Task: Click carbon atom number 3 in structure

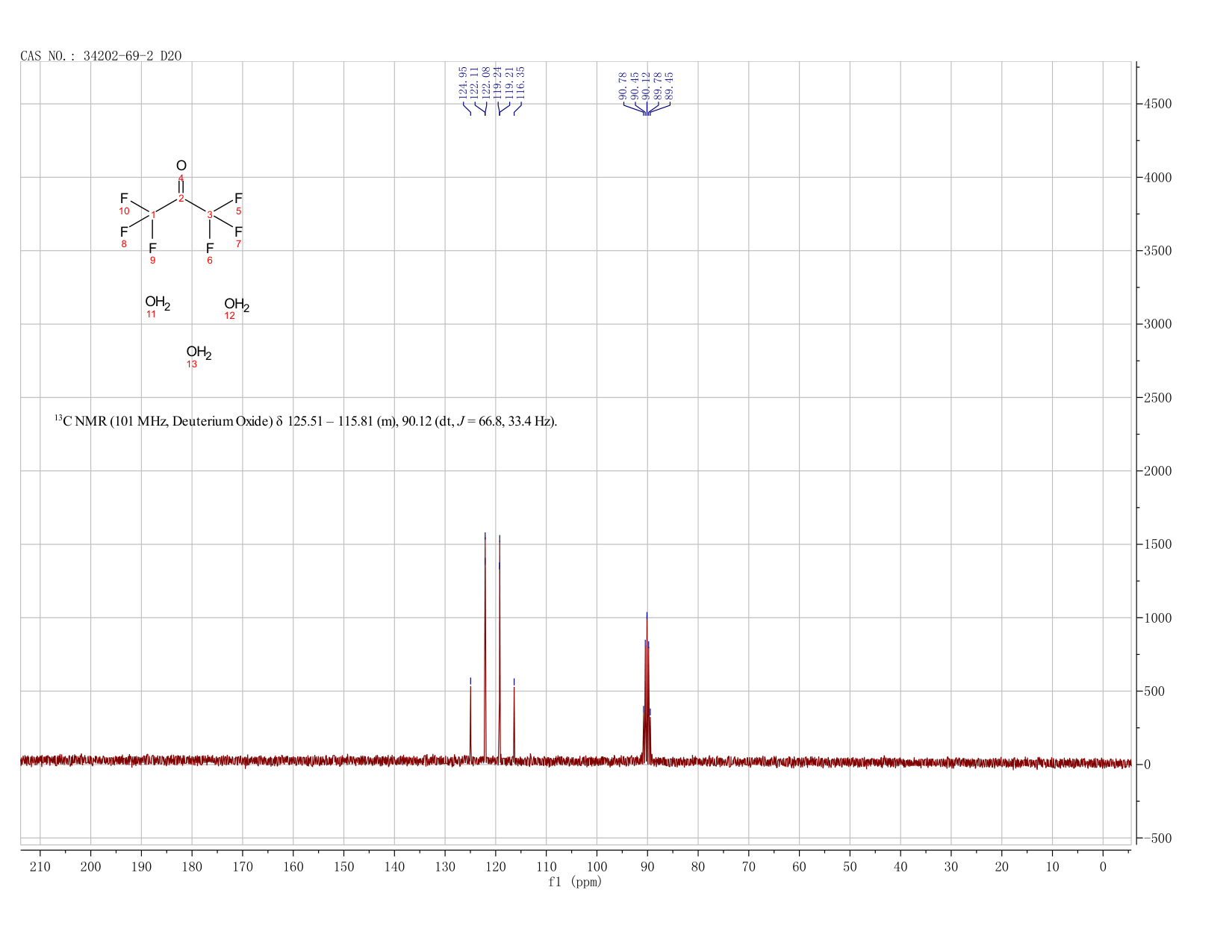Action: point(210,215)
